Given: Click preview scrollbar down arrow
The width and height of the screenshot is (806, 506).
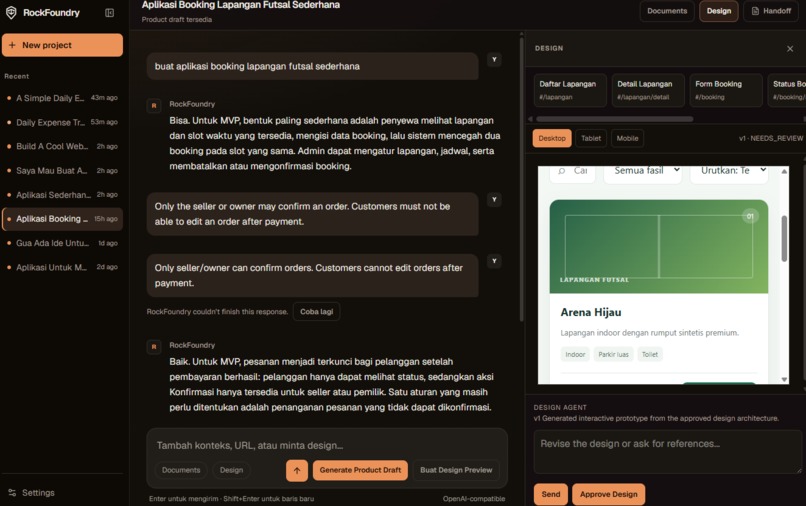Looking at the screenshot, I should pos(784,380).
